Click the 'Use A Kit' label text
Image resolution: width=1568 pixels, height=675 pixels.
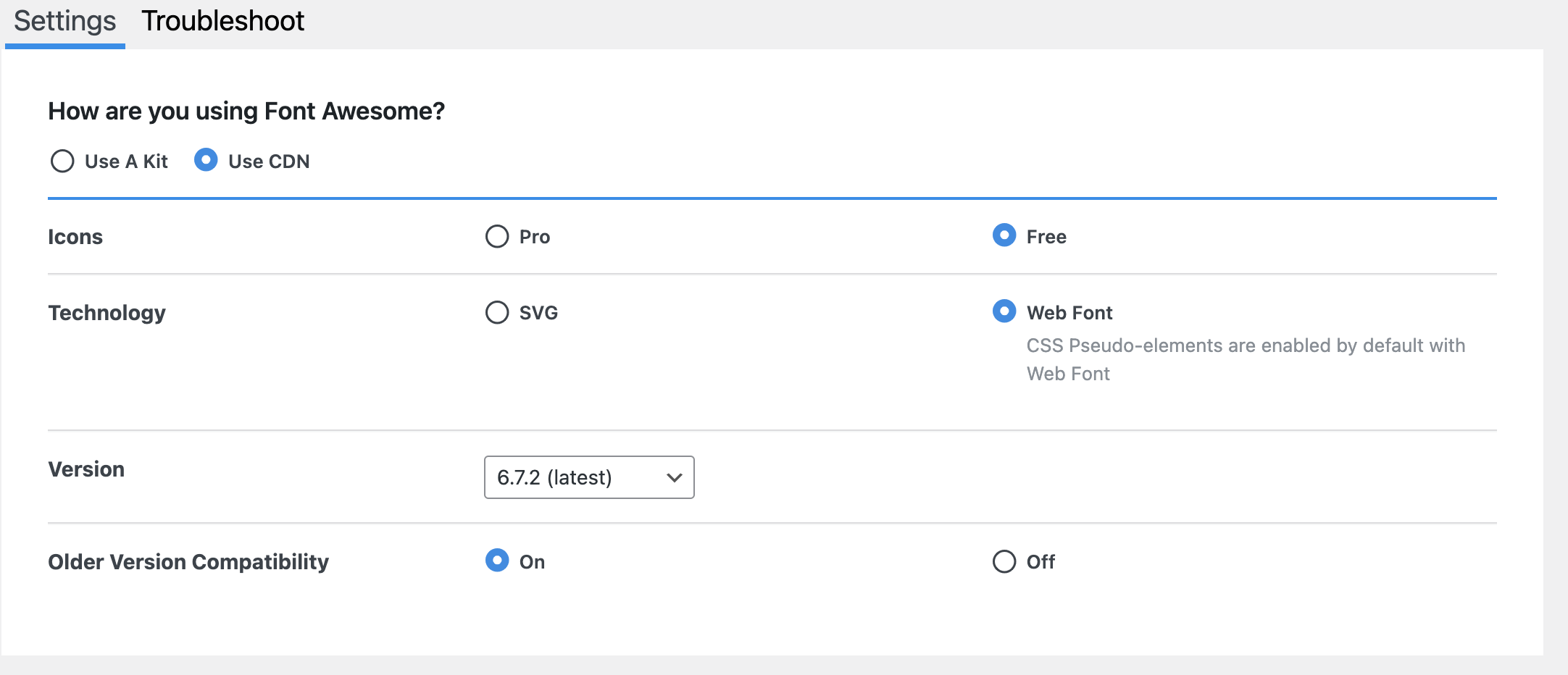(x=126, y=162)
